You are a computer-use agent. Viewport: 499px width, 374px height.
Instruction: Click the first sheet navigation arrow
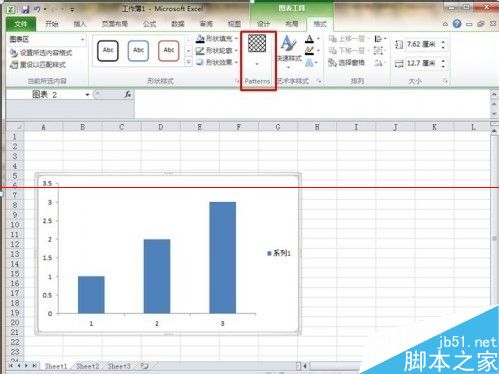pos(11,366)
